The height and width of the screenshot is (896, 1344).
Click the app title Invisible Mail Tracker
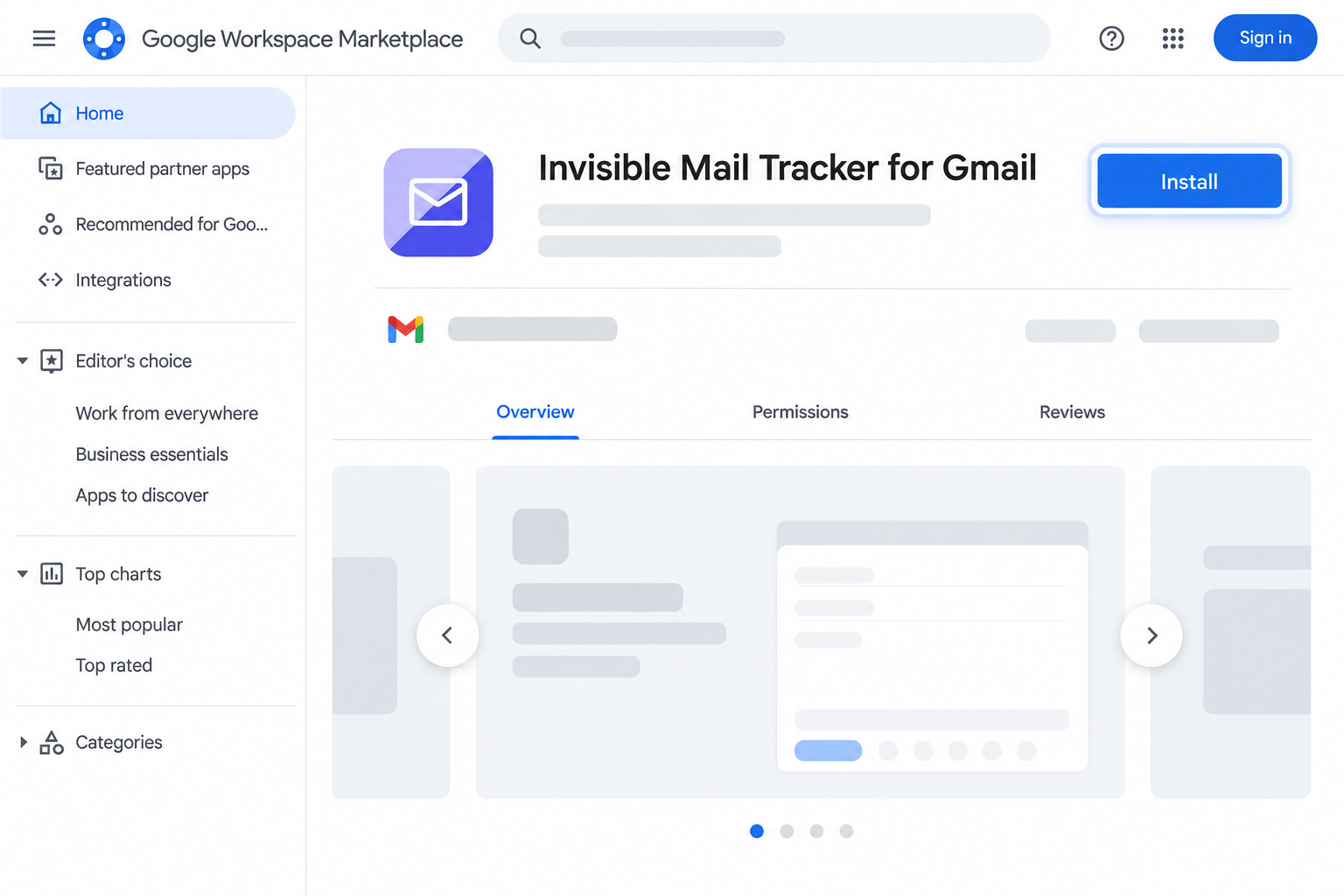click(x=787, y=168)
